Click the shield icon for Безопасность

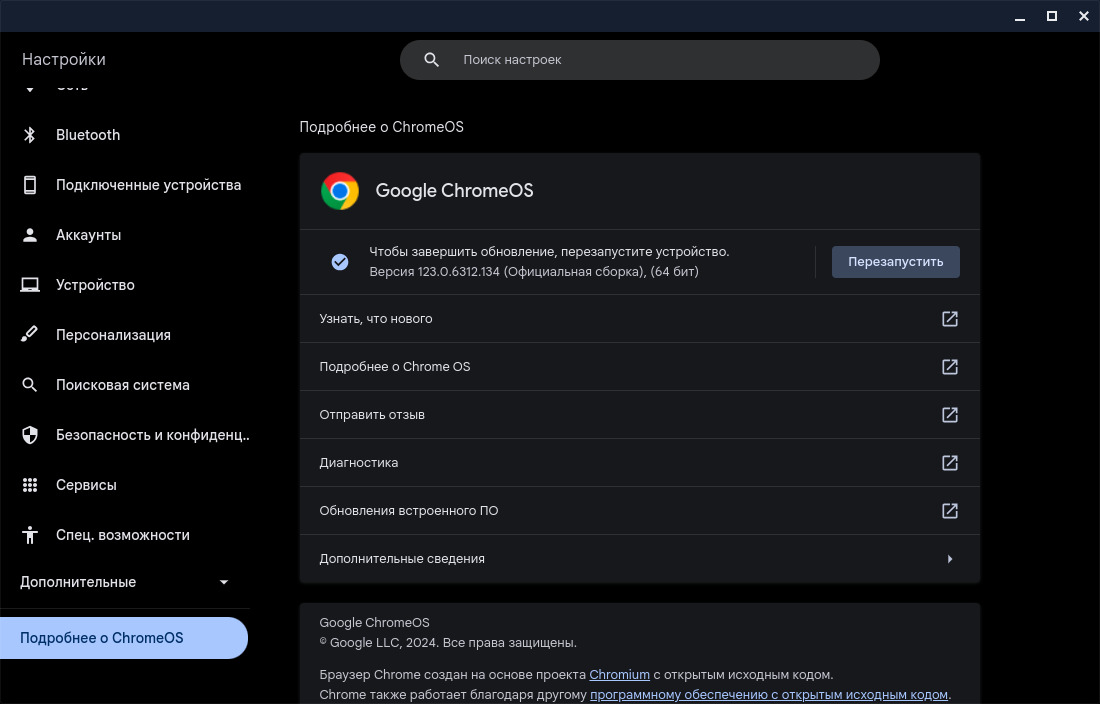(x=30, y=435)
